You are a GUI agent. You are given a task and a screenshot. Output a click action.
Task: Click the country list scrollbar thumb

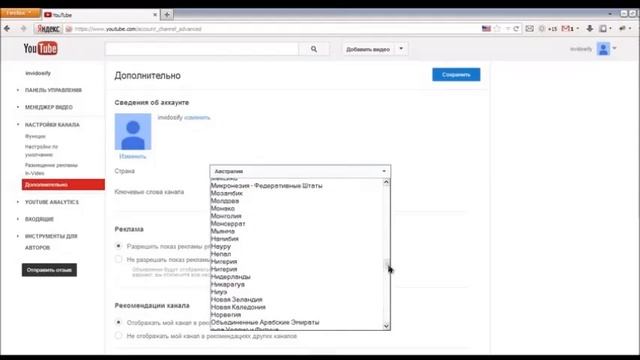click(386, 264)
